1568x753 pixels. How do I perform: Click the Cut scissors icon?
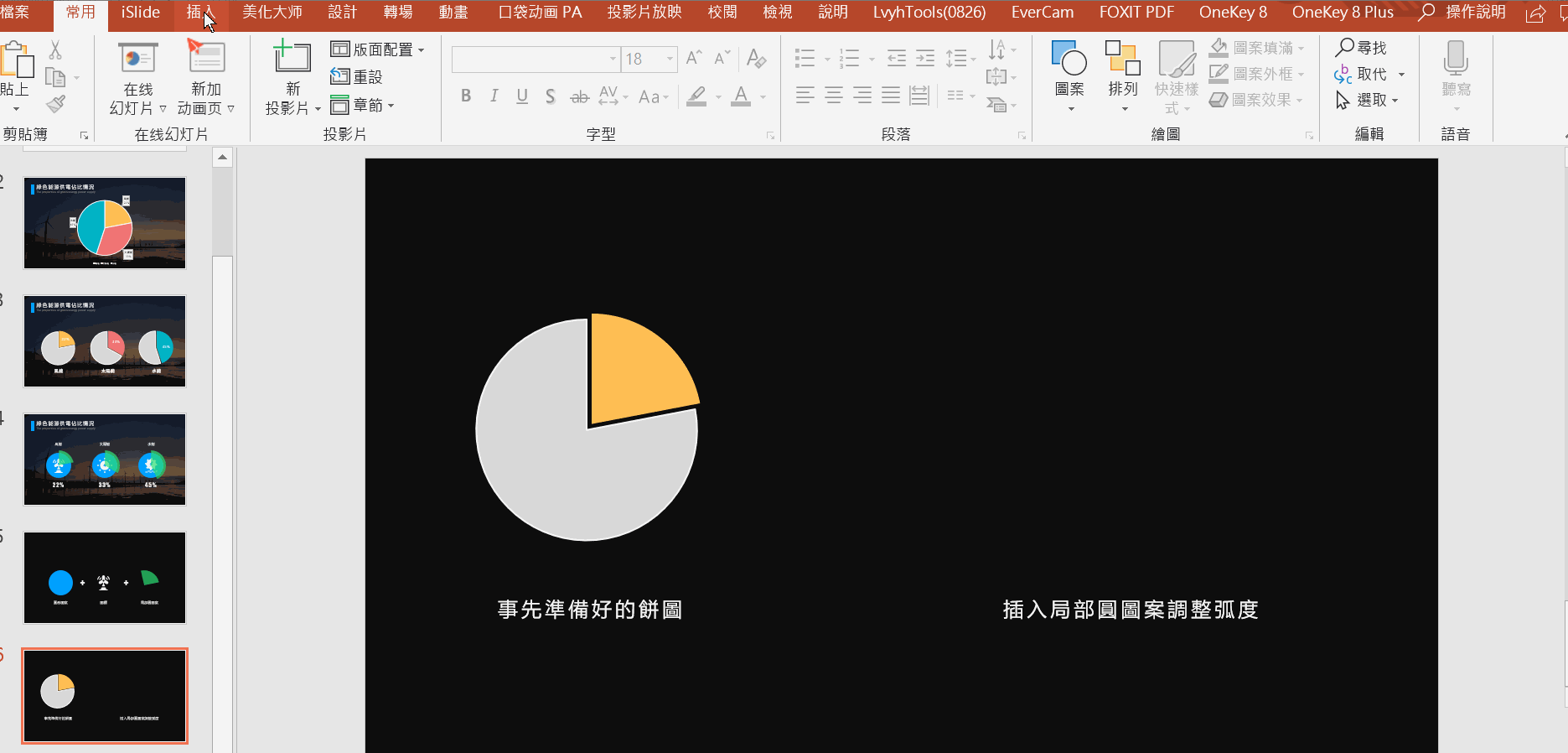click(55, 50)
